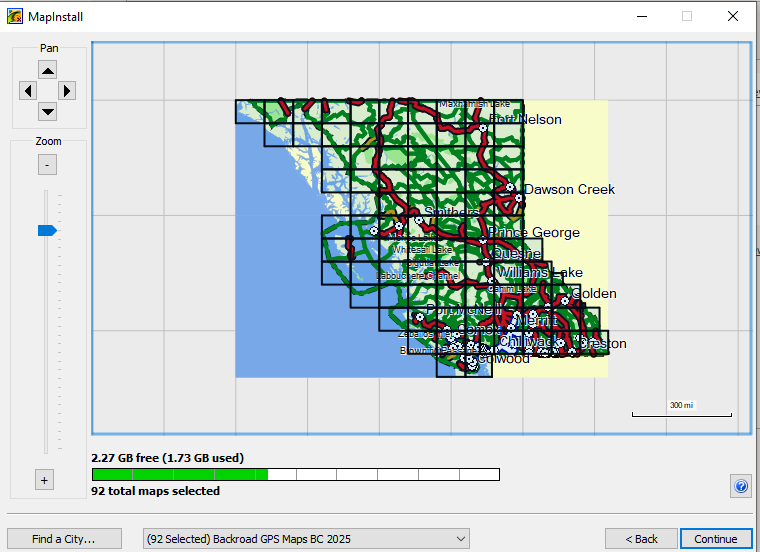
Task: Close the MapInstall window
Action: click(x=733, y=16)
